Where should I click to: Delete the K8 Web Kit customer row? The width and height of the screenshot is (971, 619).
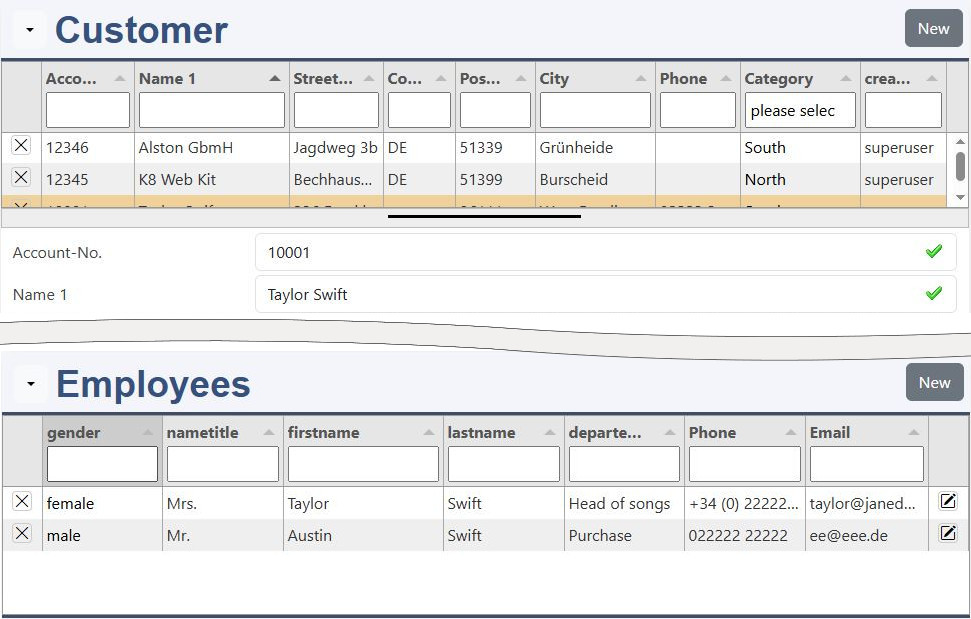coord(21,178)
